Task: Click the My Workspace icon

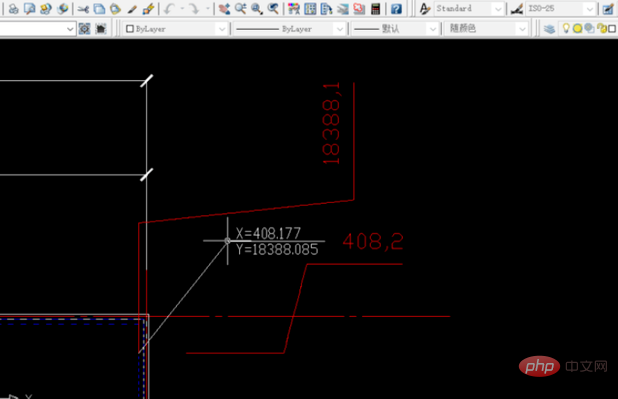Action: [101, 29]
